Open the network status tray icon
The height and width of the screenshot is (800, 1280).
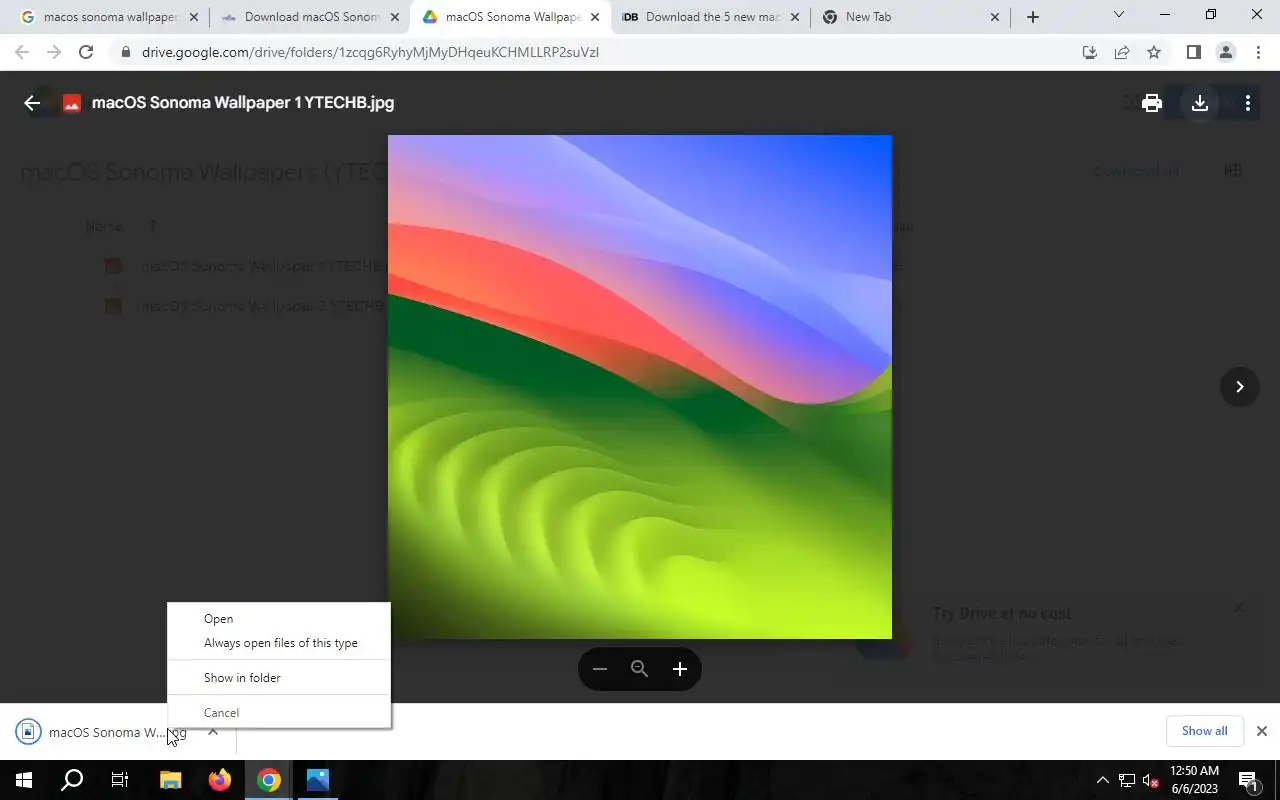click(x=1127, y=780)
